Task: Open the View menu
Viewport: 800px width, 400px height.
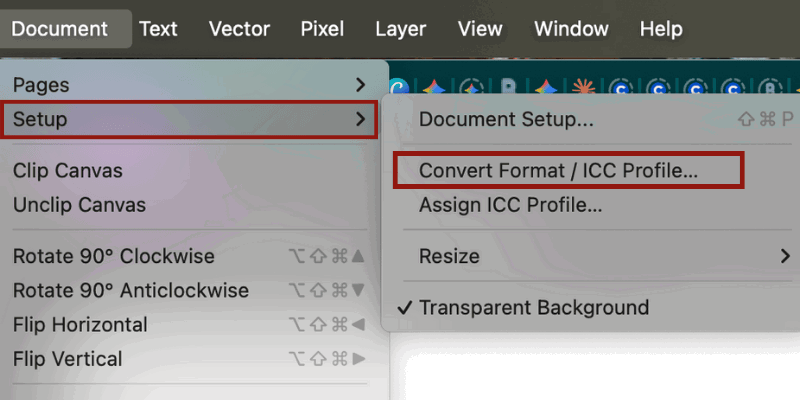Action: click(480, 29)
